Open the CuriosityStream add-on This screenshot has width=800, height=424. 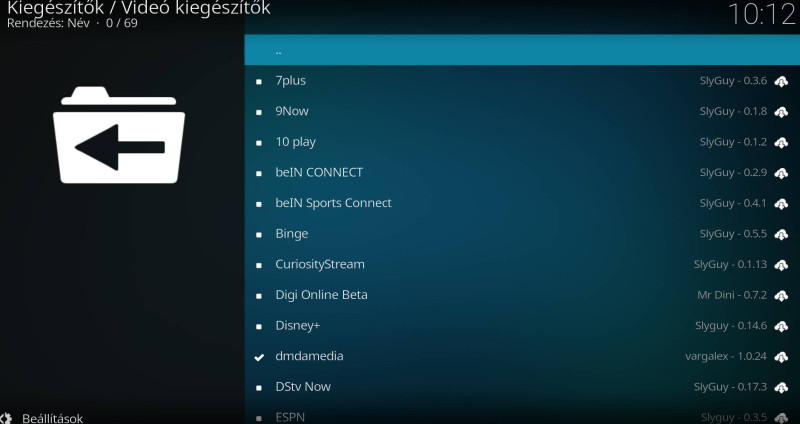522,264
